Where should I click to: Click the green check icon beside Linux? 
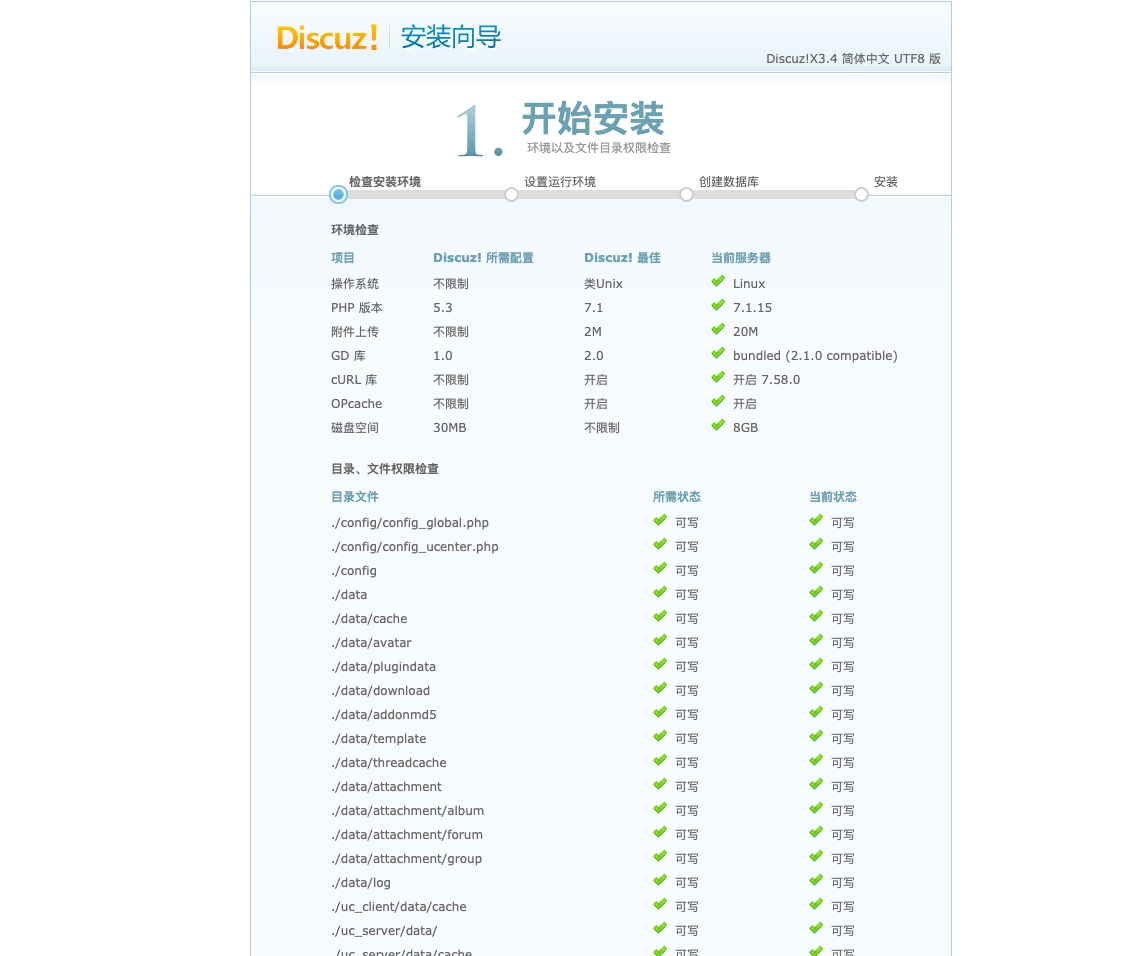[x=718, y=281]
